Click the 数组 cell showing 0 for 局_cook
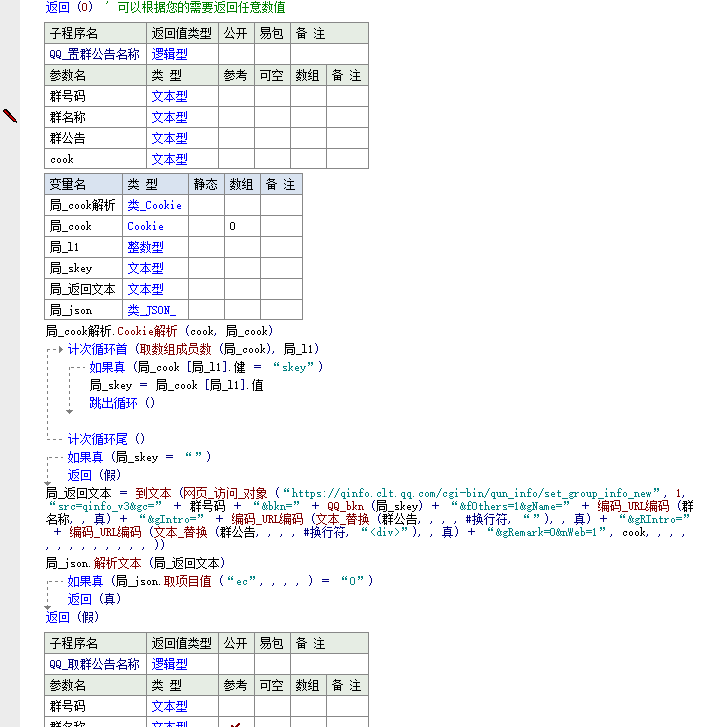Image resolution: width=708 pixels, height=727 pixels. (x=242, y=226)
